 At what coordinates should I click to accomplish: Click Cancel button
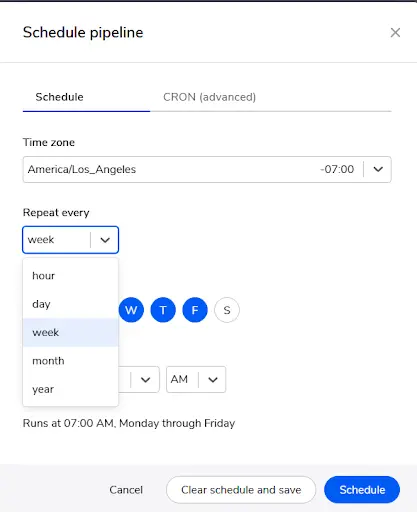(126, 490)
